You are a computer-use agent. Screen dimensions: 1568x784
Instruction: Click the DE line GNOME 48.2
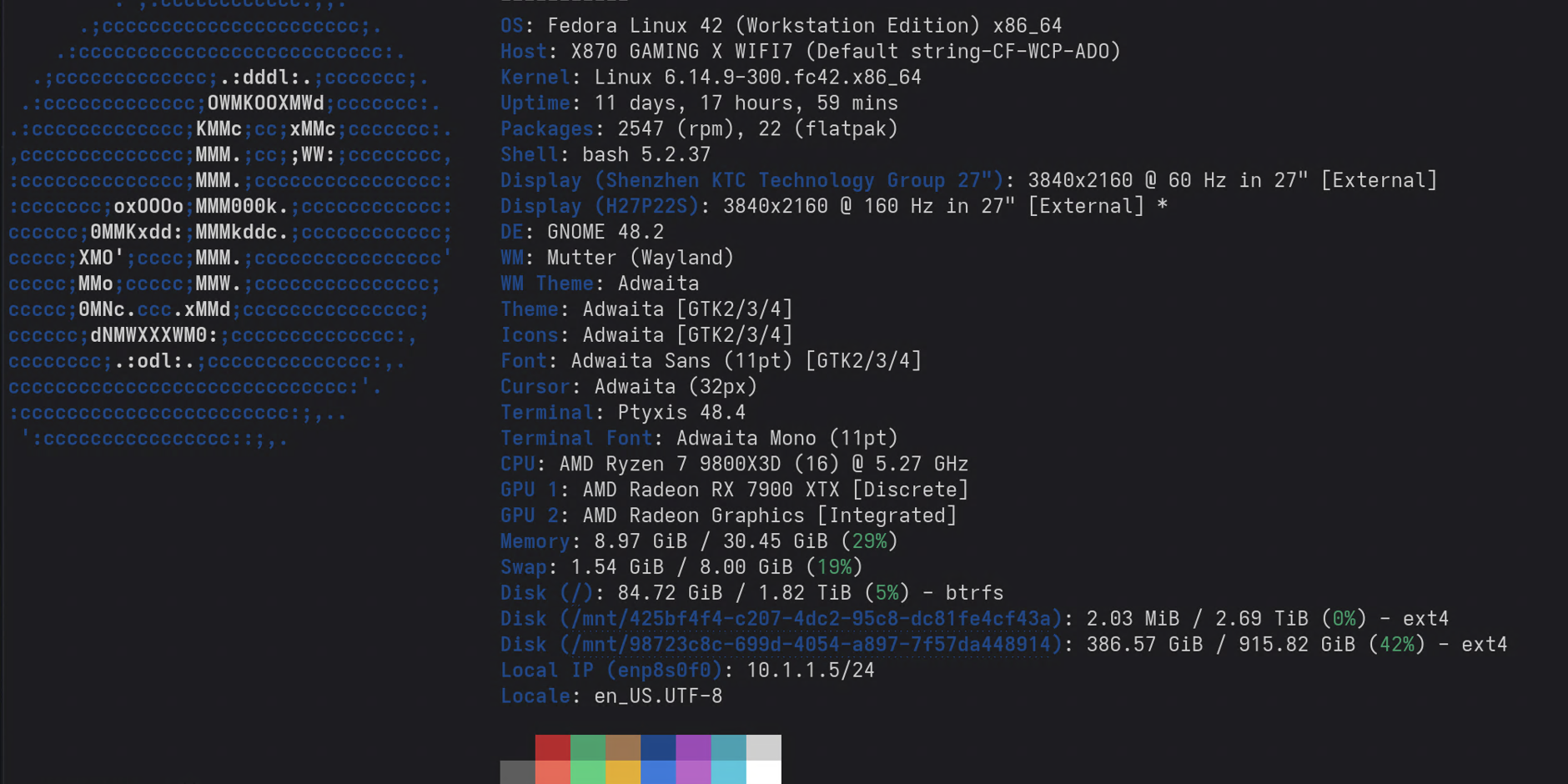582,233
